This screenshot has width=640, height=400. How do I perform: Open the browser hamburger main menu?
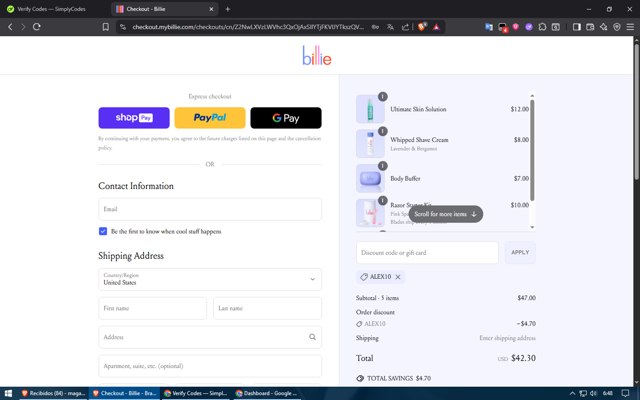click(x=630, y=27)
